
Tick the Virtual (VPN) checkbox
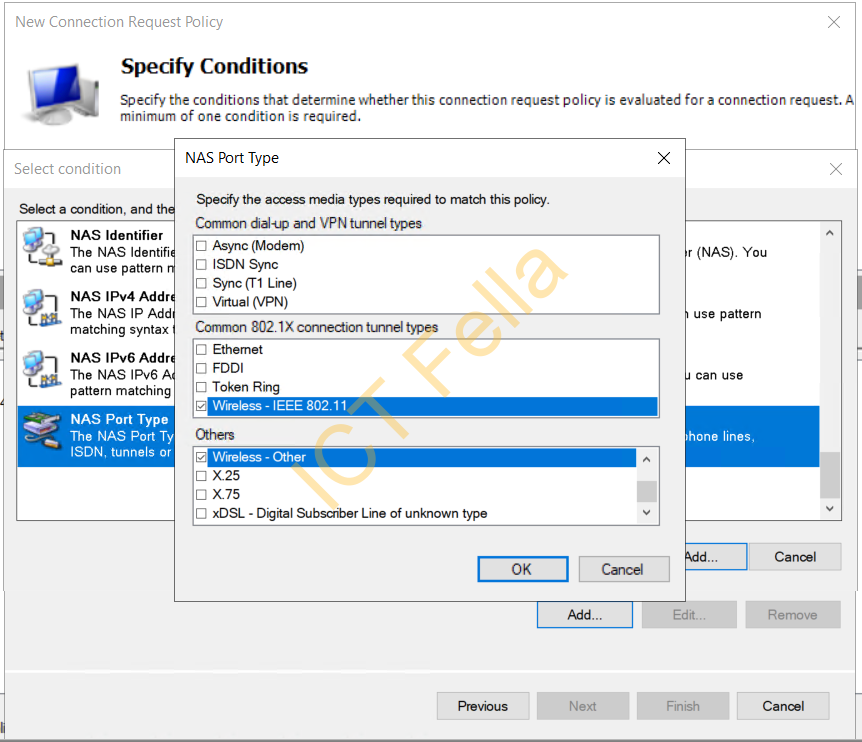[x=201, y=302]
